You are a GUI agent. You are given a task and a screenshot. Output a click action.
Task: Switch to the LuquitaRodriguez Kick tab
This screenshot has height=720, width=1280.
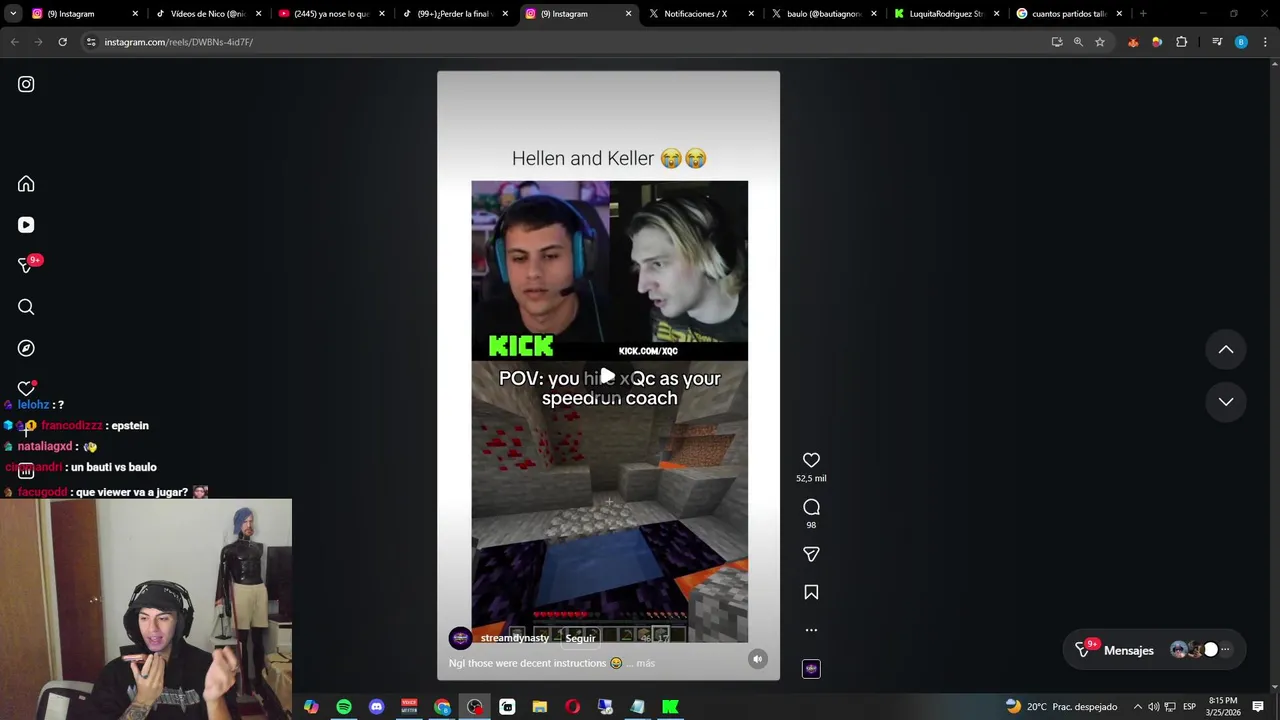point(946,14)
